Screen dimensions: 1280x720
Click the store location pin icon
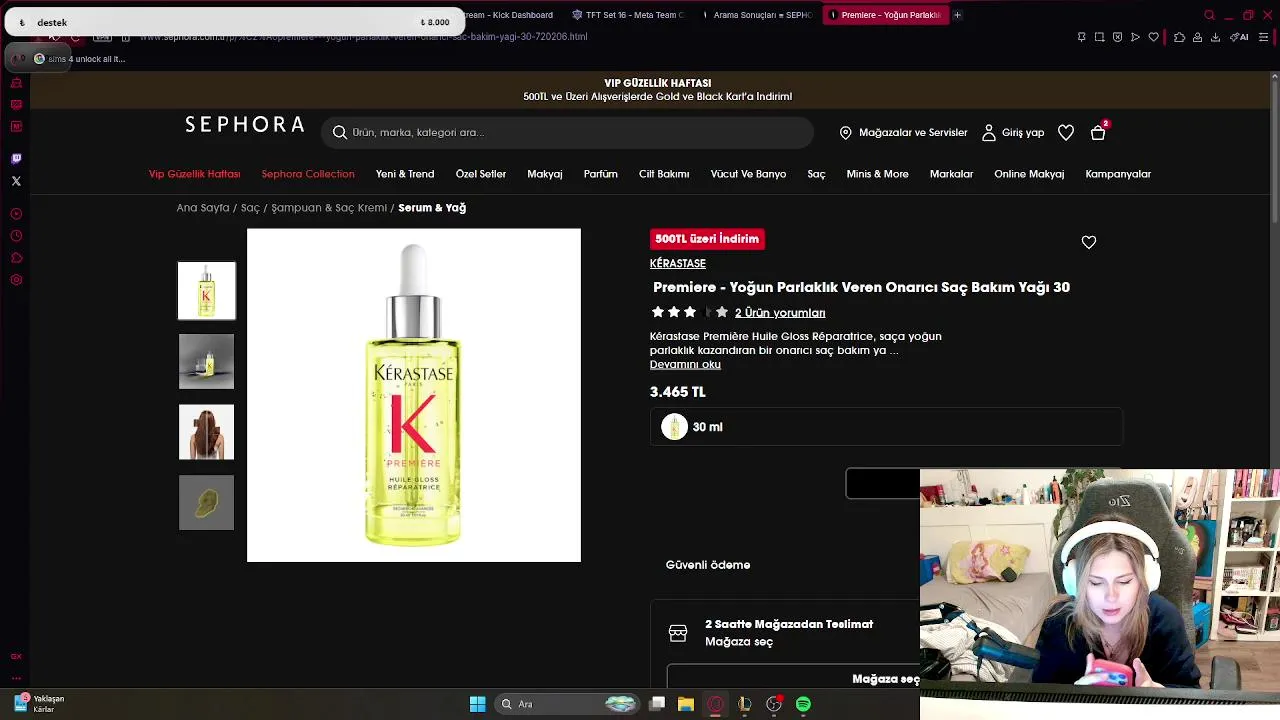click(x=845, y=133)
